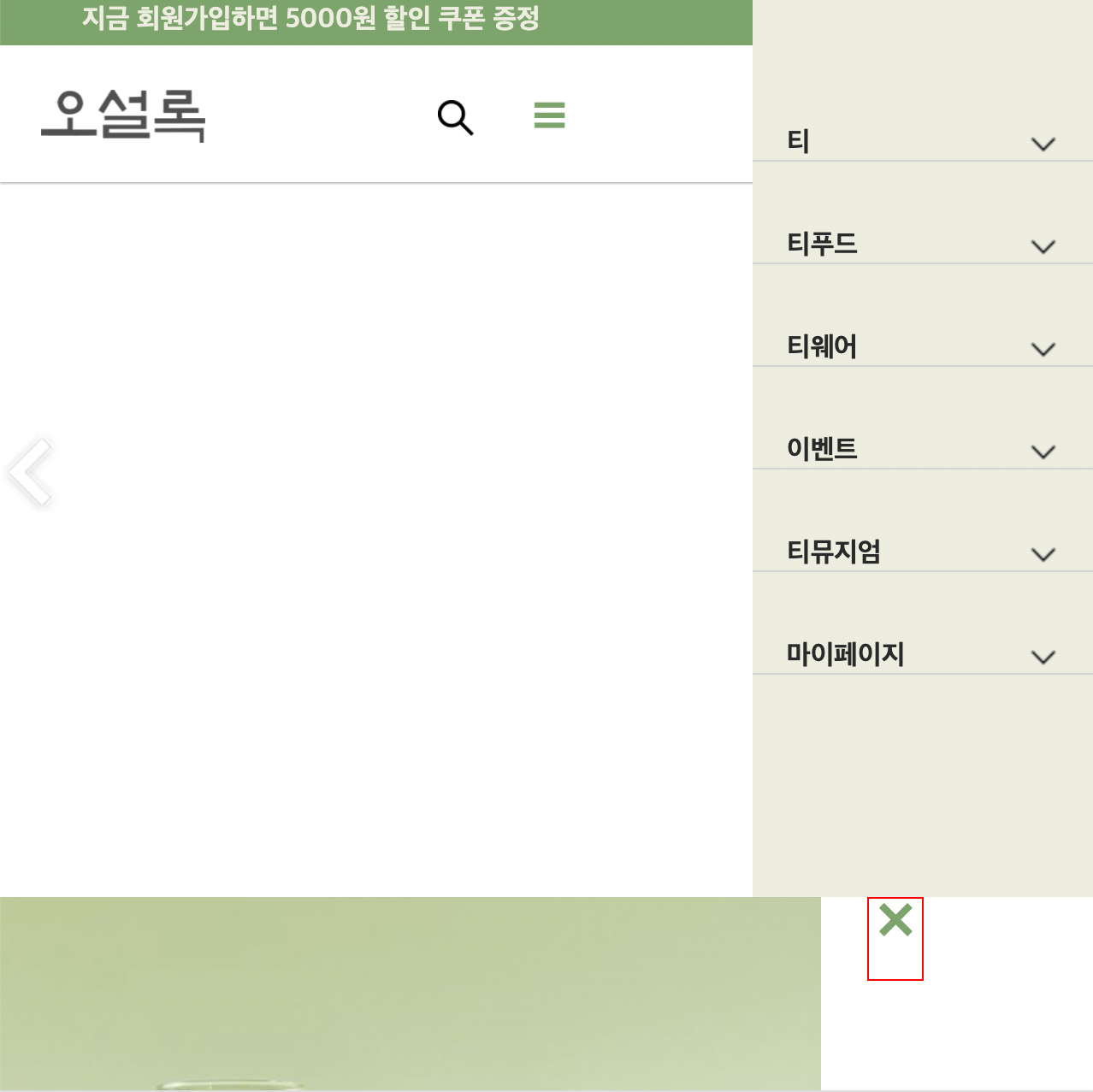The height and width of the screenshot is (1092, 1093).
Task: Expand the 티 menu chevron
Action: click(x=1043, y=144)
